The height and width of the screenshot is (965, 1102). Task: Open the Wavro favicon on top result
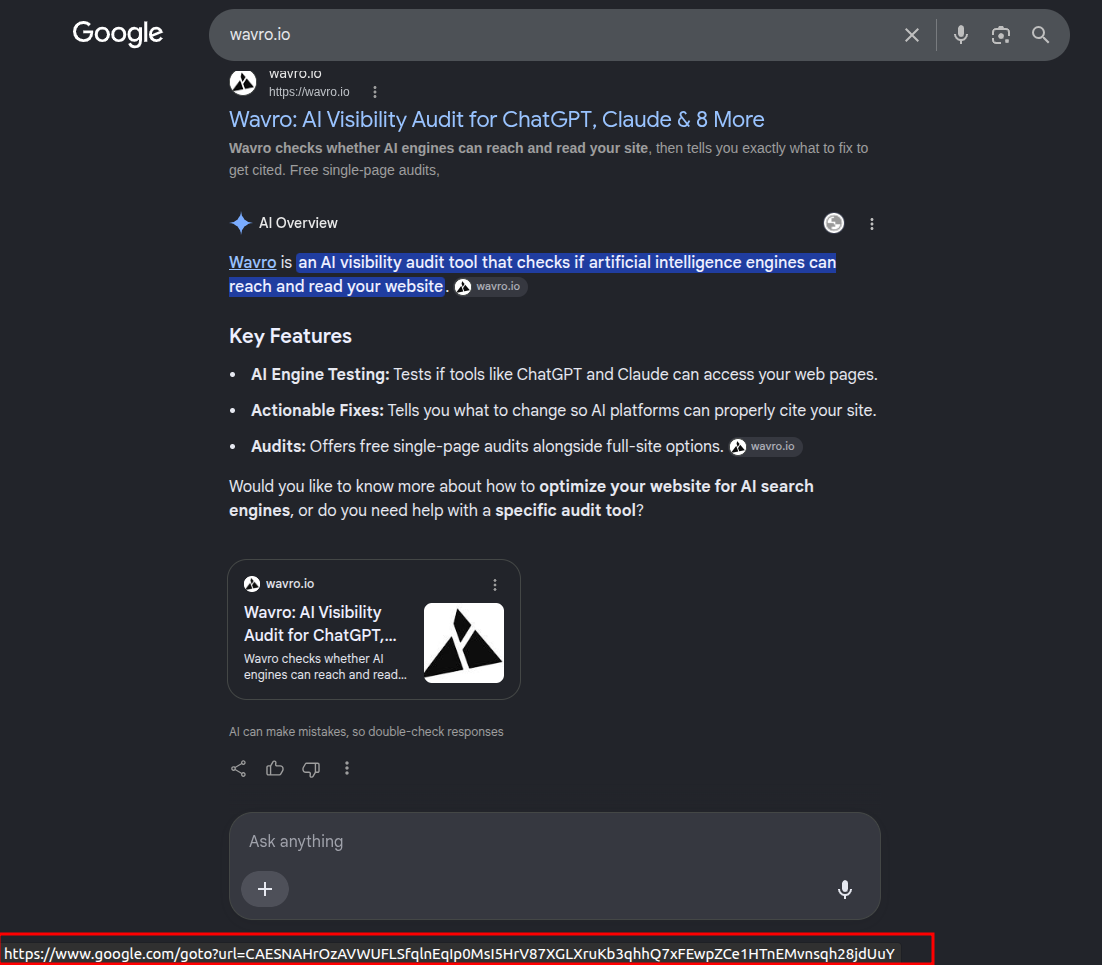click(243, 82)
